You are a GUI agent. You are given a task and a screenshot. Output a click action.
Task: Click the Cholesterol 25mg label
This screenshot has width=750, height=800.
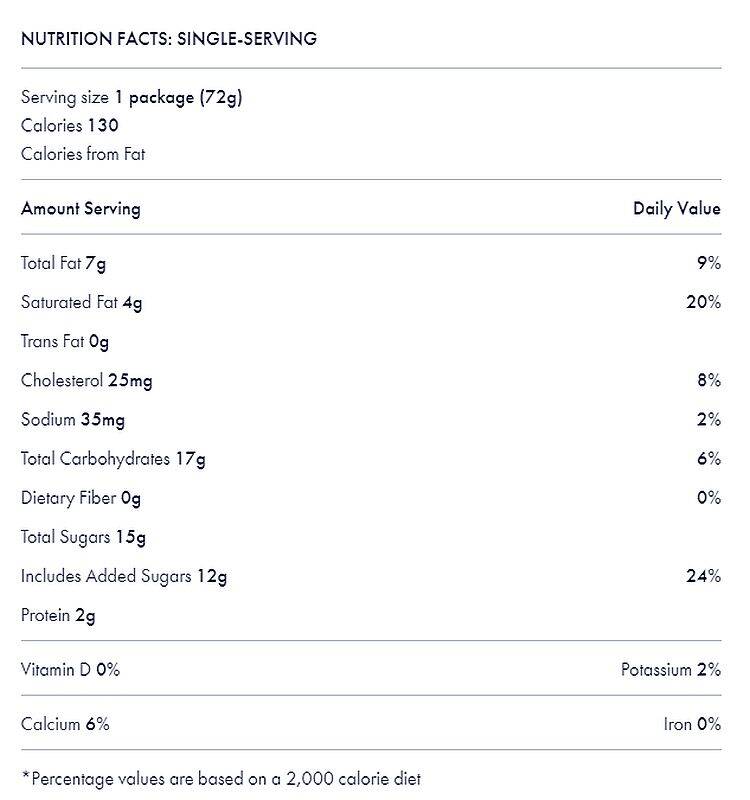pyautogui.click(x=87, y=380)
